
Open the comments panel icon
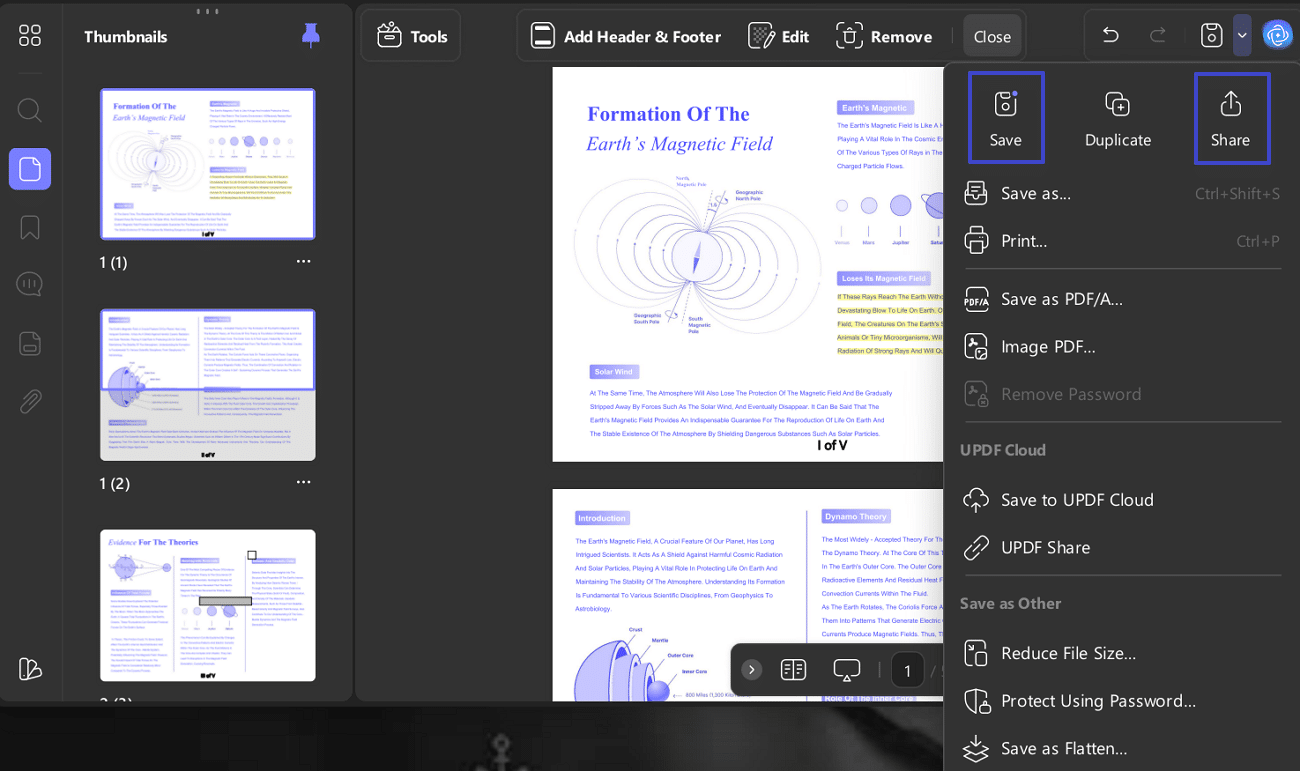click(x=30, y=285)
